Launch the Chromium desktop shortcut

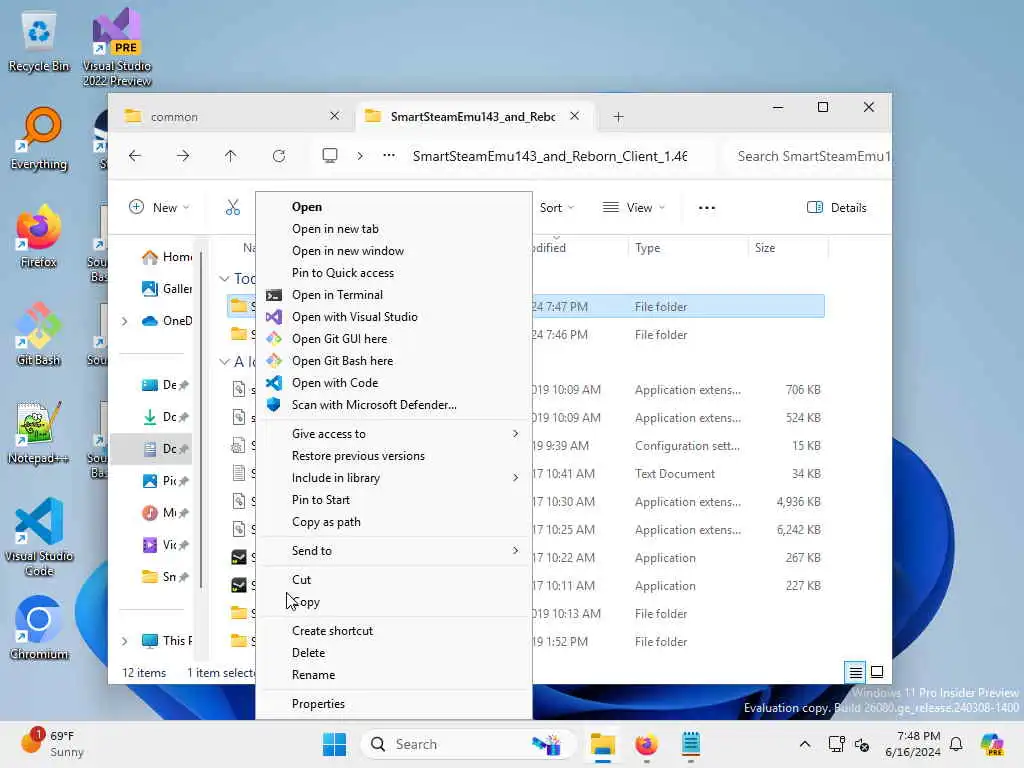click(x=39, y=628)
